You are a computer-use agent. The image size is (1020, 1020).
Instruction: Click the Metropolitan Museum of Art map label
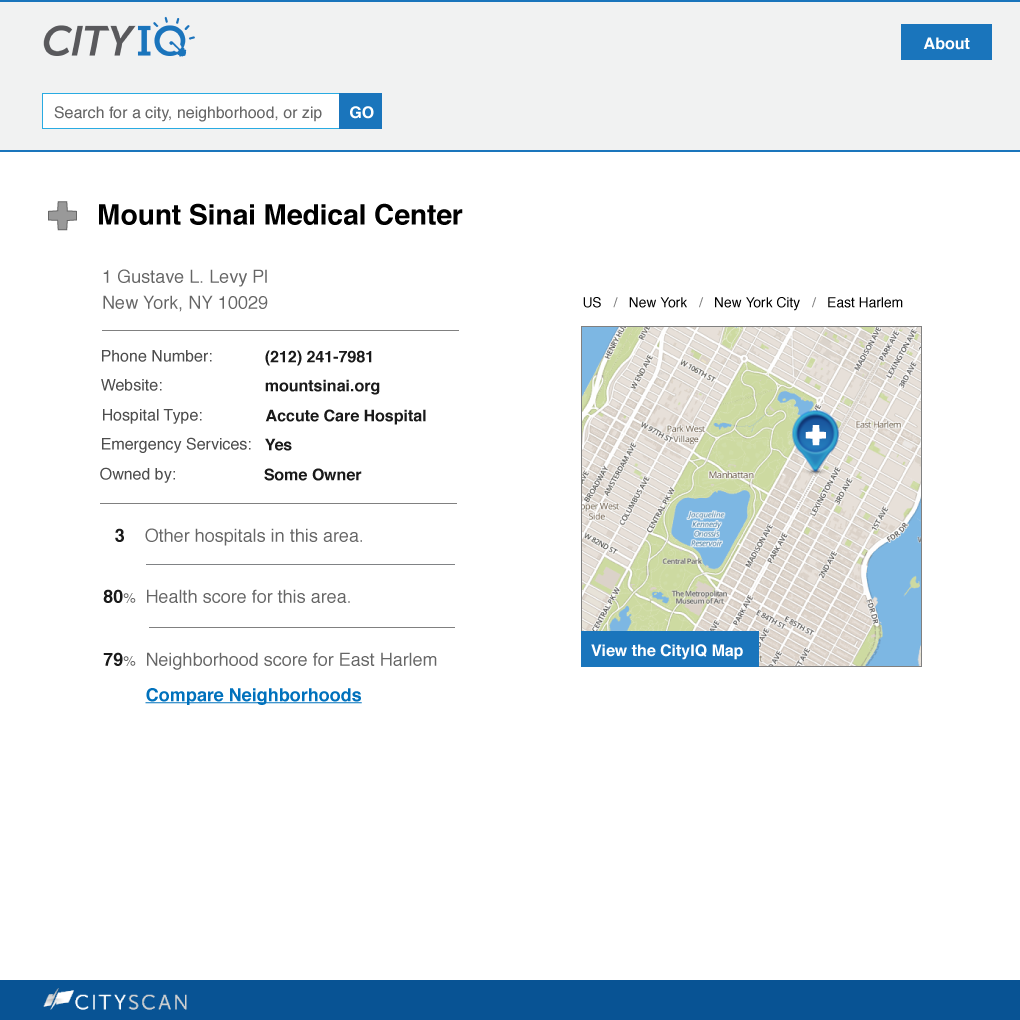click(699, 597)
